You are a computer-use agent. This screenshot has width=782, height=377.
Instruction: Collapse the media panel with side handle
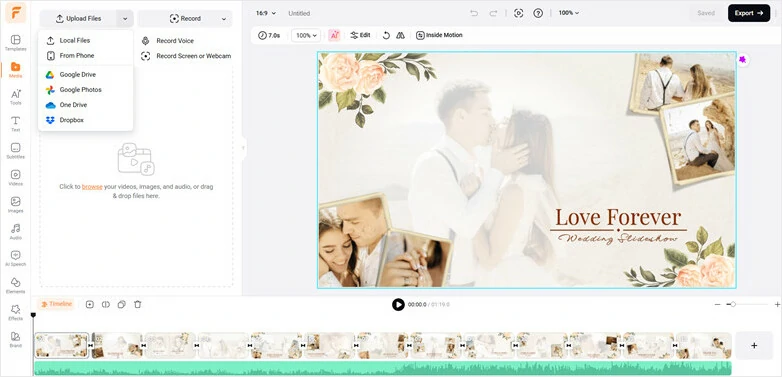[243, 148]
